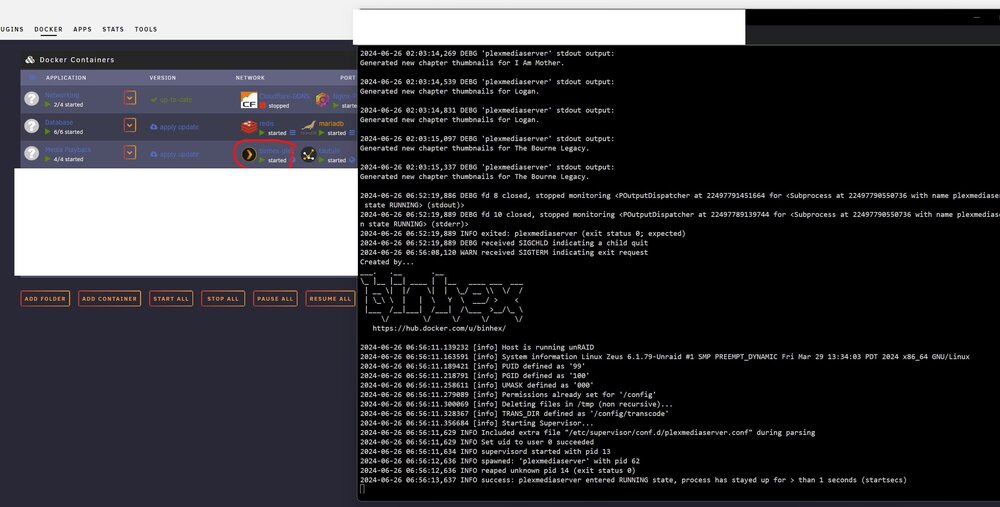Click the '4/4 started' status text
This screenshot has height=507, width=1000.
click(68, 159)
